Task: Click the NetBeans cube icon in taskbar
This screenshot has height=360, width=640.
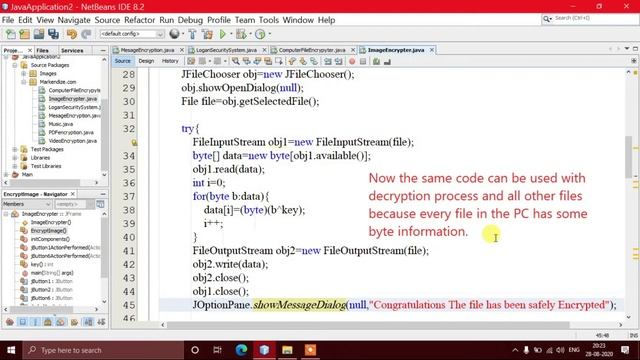Action: [264, 350]
